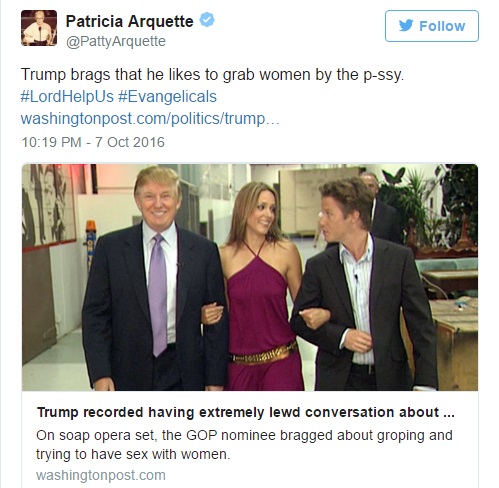Image resolution: width=499 pixels, height=488 pixels.
Task: Click the Follow button
Action: [x=432, y=26]
